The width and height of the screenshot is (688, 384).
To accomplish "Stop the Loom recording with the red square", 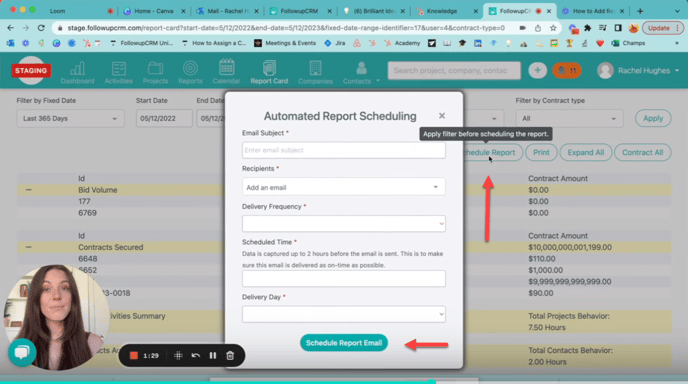I will pos(134,355).
